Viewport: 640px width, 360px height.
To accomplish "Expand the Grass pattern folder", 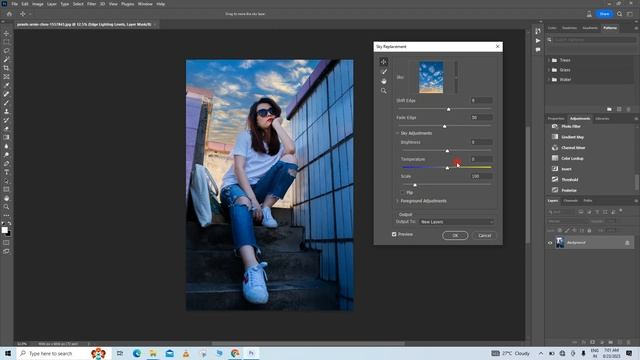I will click(x=549, y=70).
